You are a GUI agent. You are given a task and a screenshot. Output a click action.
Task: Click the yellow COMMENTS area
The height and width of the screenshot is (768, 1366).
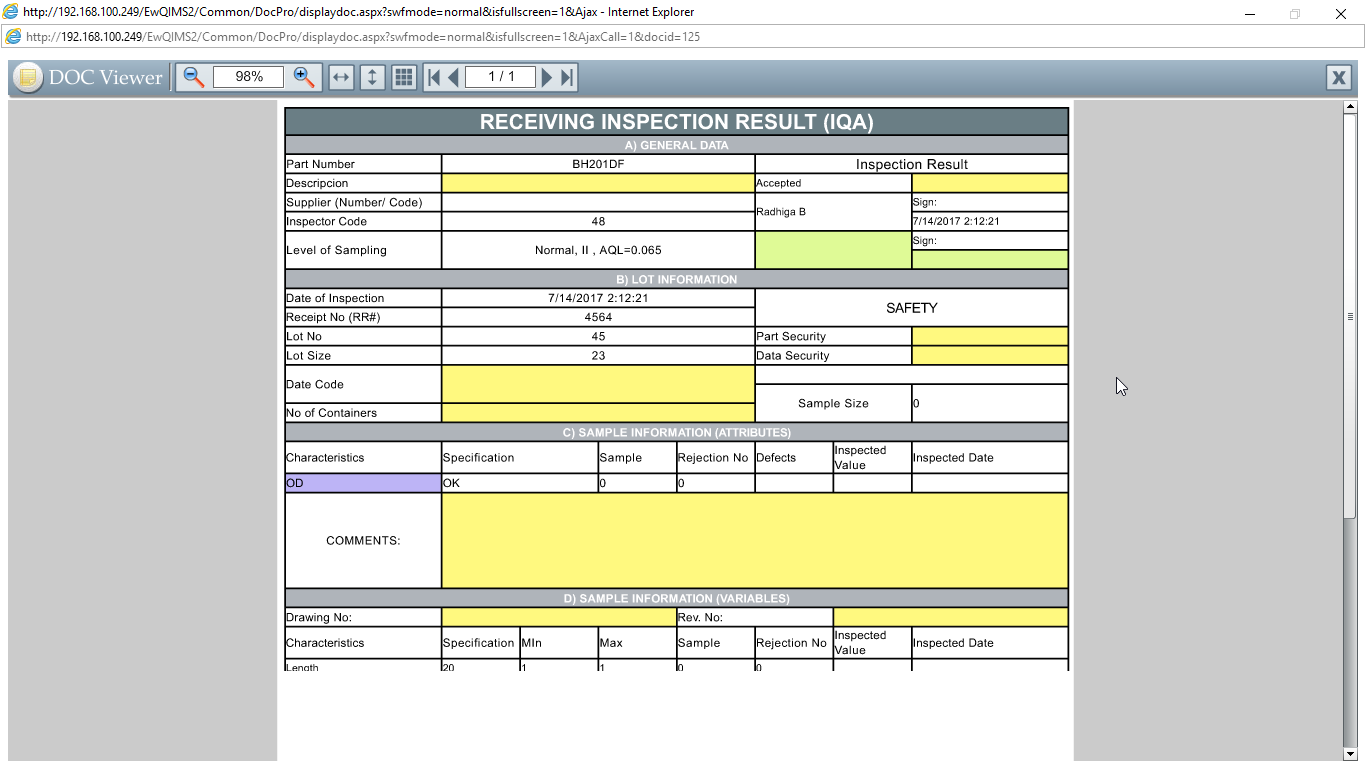[755, 540]
